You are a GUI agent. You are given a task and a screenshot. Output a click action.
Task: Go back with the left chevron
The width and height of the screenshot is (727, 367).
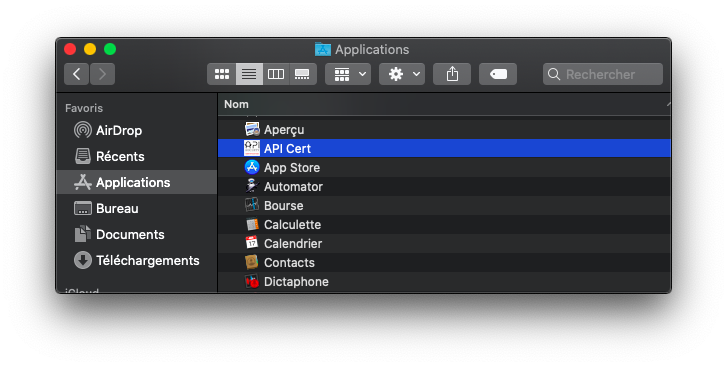click(77, 74)
